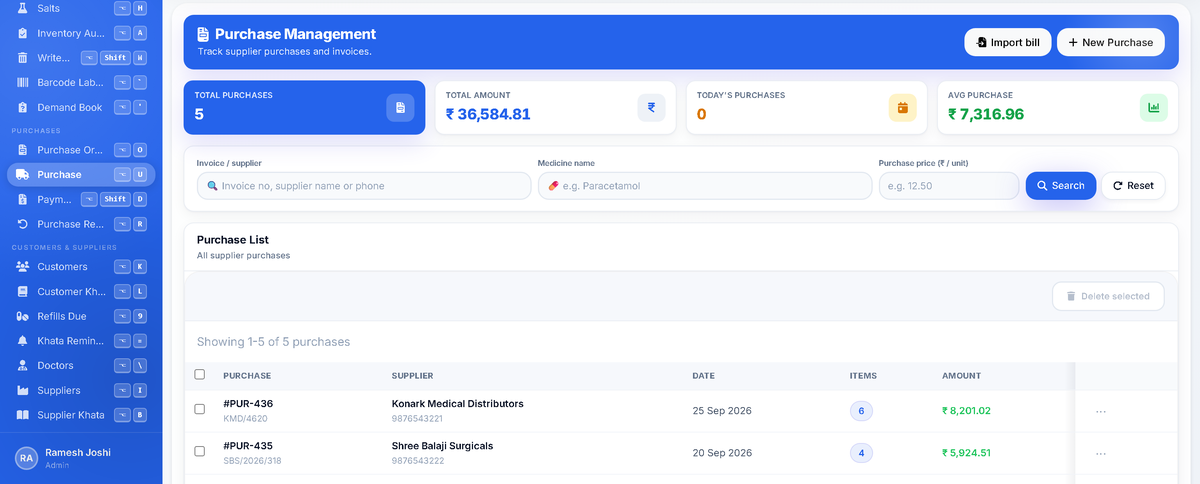The width and height of the screenshot is (1200, 484).
Task: Open the Doctors icon in sidebar
Action: pyautogui.click(x=22, y=366)
